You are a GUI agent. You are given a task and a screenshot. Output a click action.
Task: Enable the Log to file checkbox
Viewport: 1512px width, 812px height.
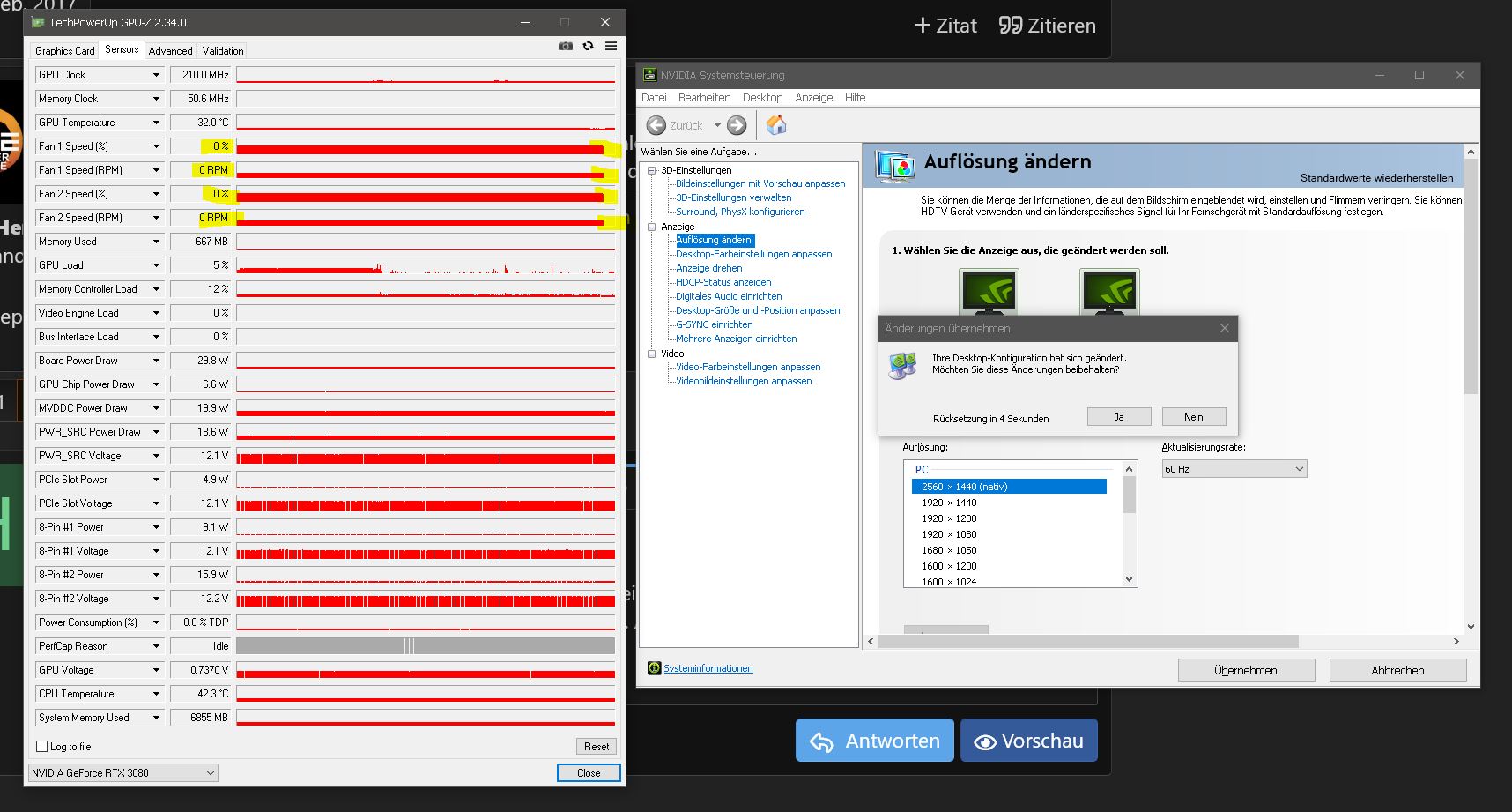pyautogui.click(x=41, y=746)
